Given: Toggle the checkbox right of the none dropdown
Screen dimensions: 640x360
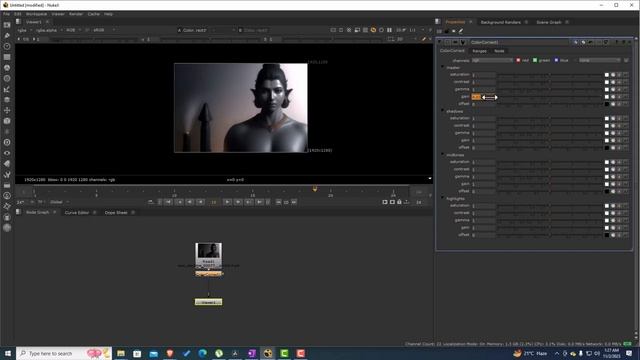Looking at the screenshot, I should pyautogui.click(x=626, y=60).
